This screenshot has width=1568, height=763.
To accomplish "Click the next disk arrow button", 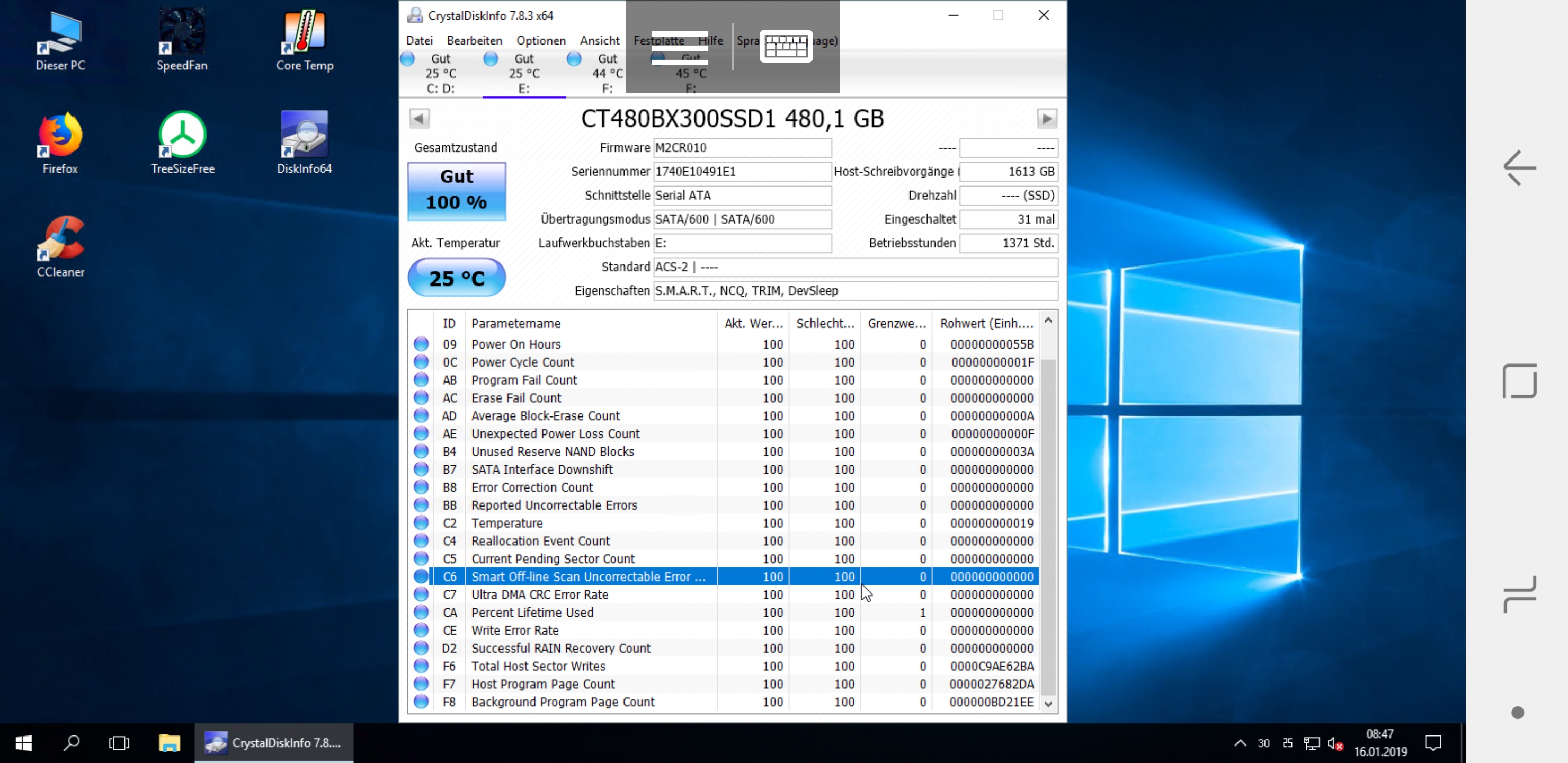I will 1046,118.
